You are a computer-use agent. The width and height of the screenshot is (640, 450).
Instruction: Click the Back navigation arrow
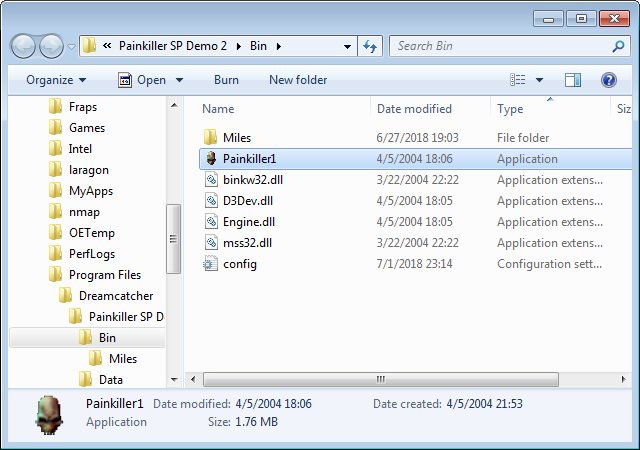click(23, 46)
